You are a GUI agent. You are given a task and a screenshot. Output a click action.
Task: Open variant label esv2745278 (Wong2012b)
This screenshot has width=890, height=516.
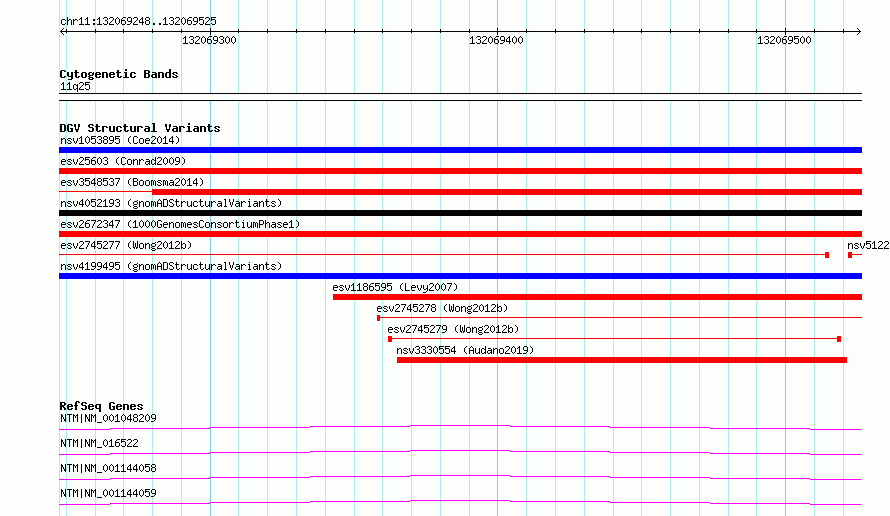click(x=442, y=308)
